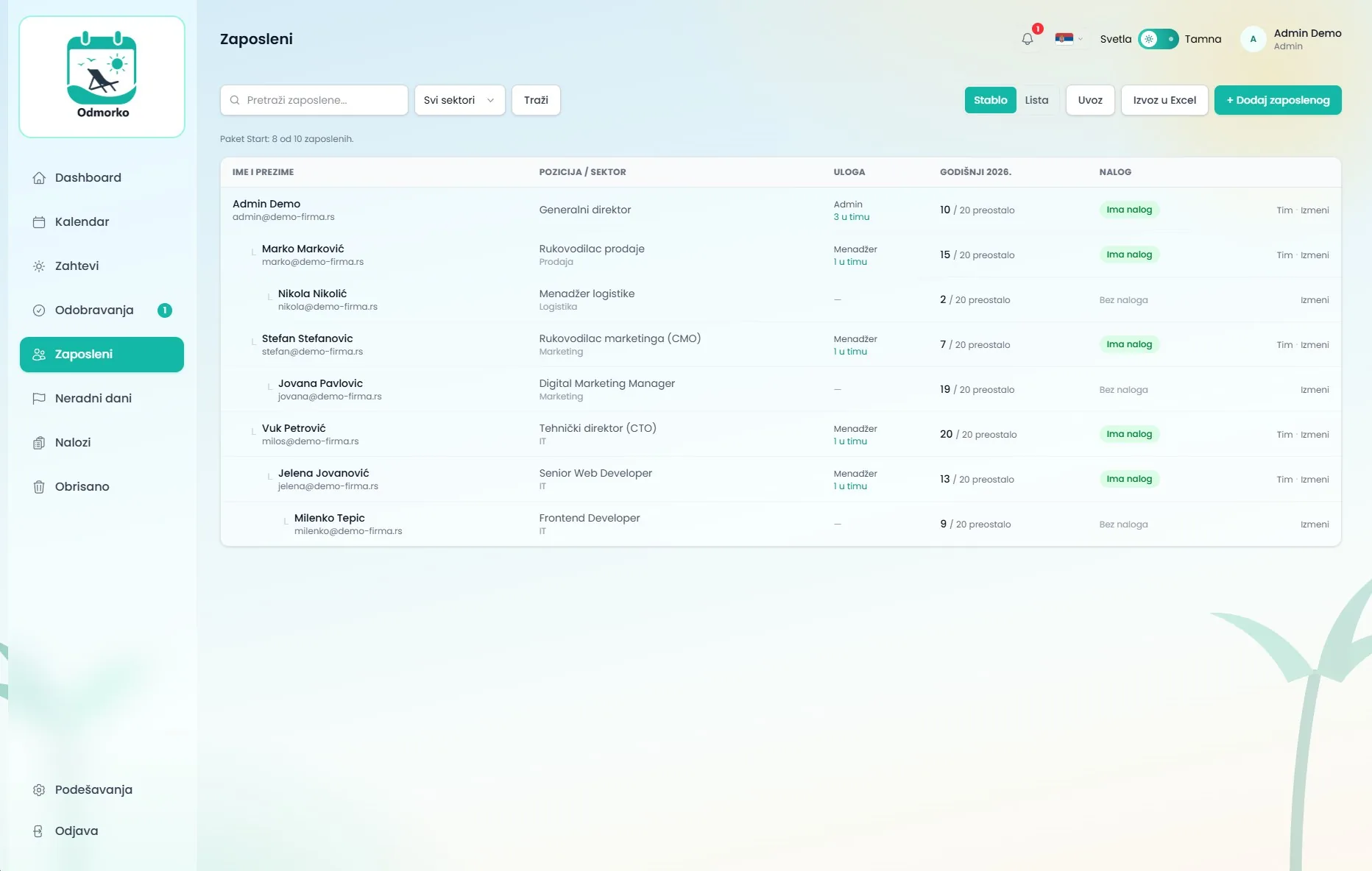Click '3 u timu' for Admin Demo
This screenshot has width=1372, height=871.
tap(852, 217)
